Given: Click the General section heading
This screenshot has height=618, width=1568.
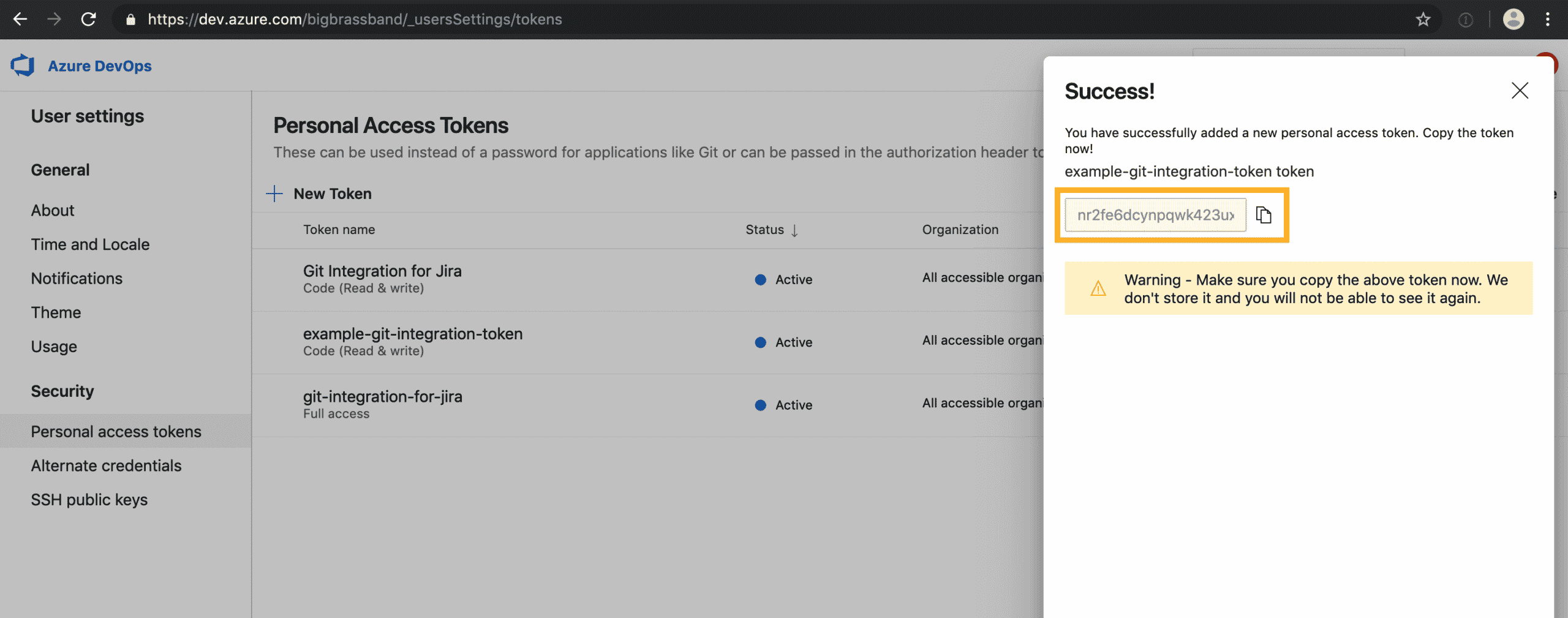Looking at the screenshot, I should pos(60,170).
